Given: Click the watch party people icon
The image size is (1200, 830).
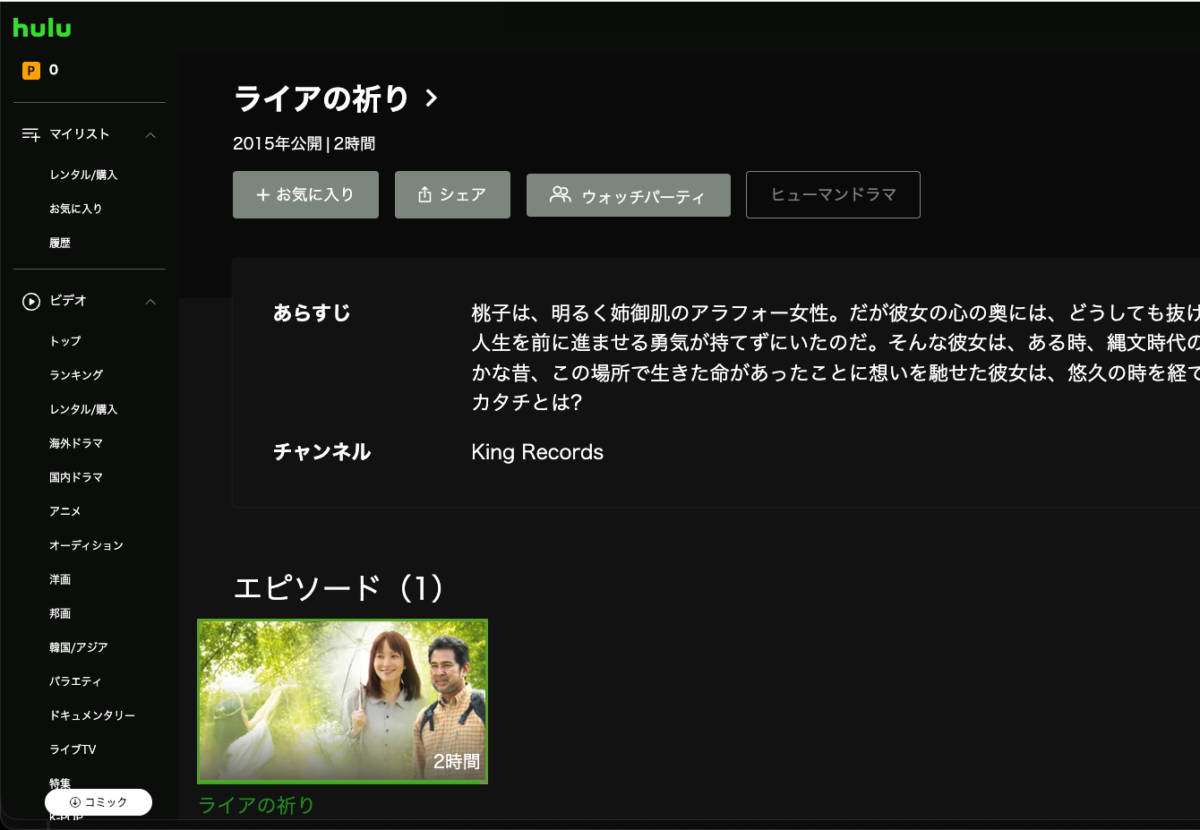Looking at the screenshot, I should pos(560,195).
